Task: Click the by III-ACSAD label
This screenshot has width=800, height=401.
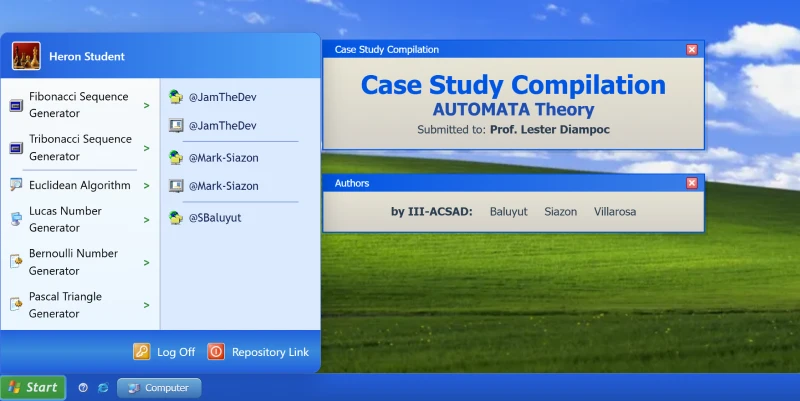Action: (x=432, y=212)
